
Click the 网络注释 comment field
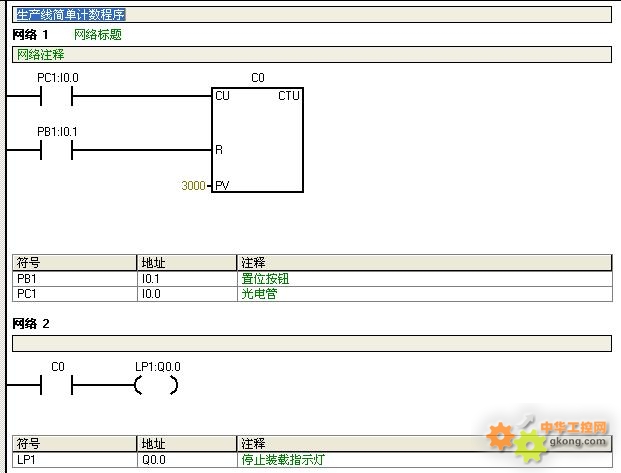pyautogui.click(x=312, y=54)
